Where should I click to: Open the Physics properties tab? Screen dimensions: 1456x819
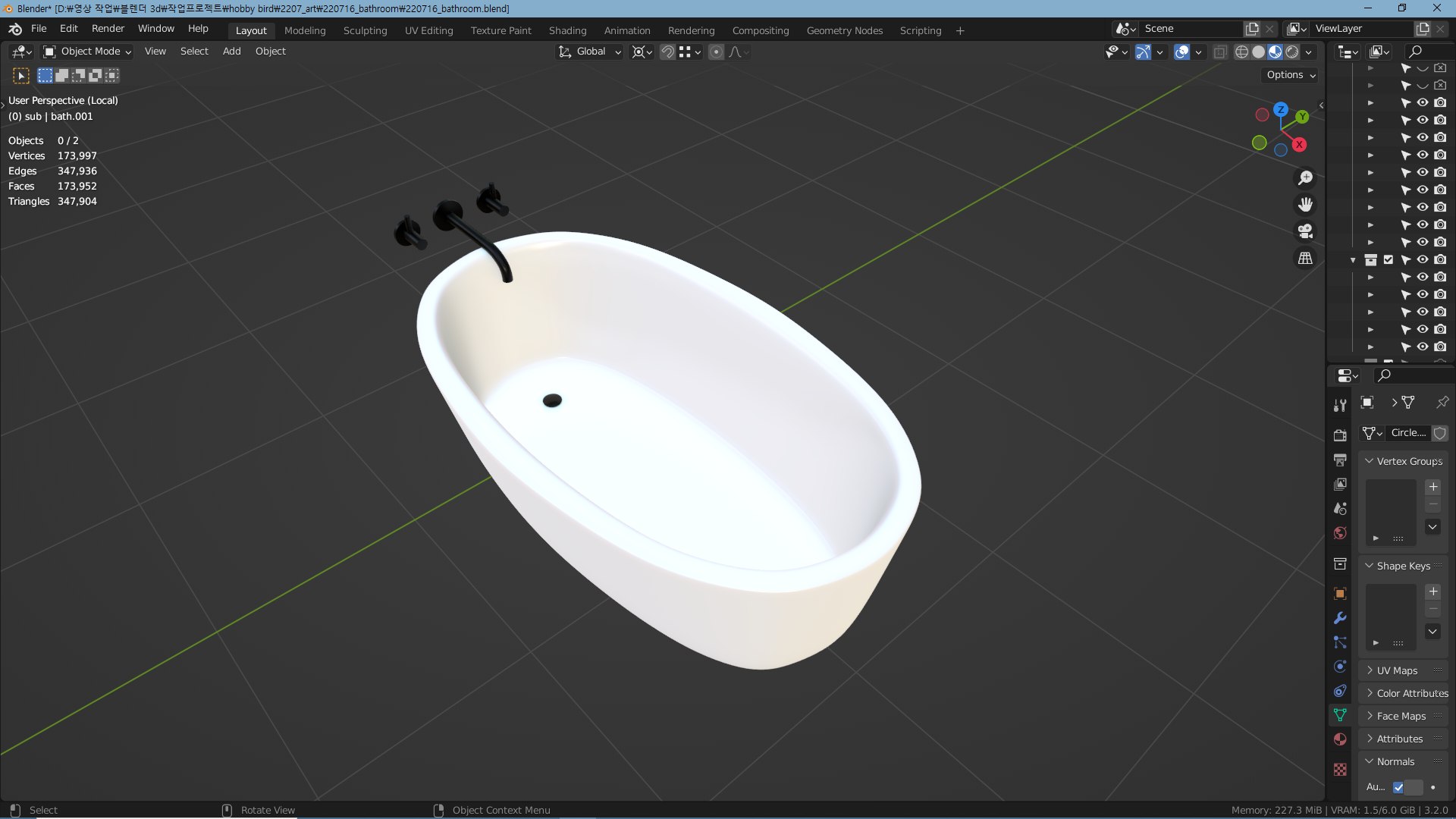point(1340,667)
